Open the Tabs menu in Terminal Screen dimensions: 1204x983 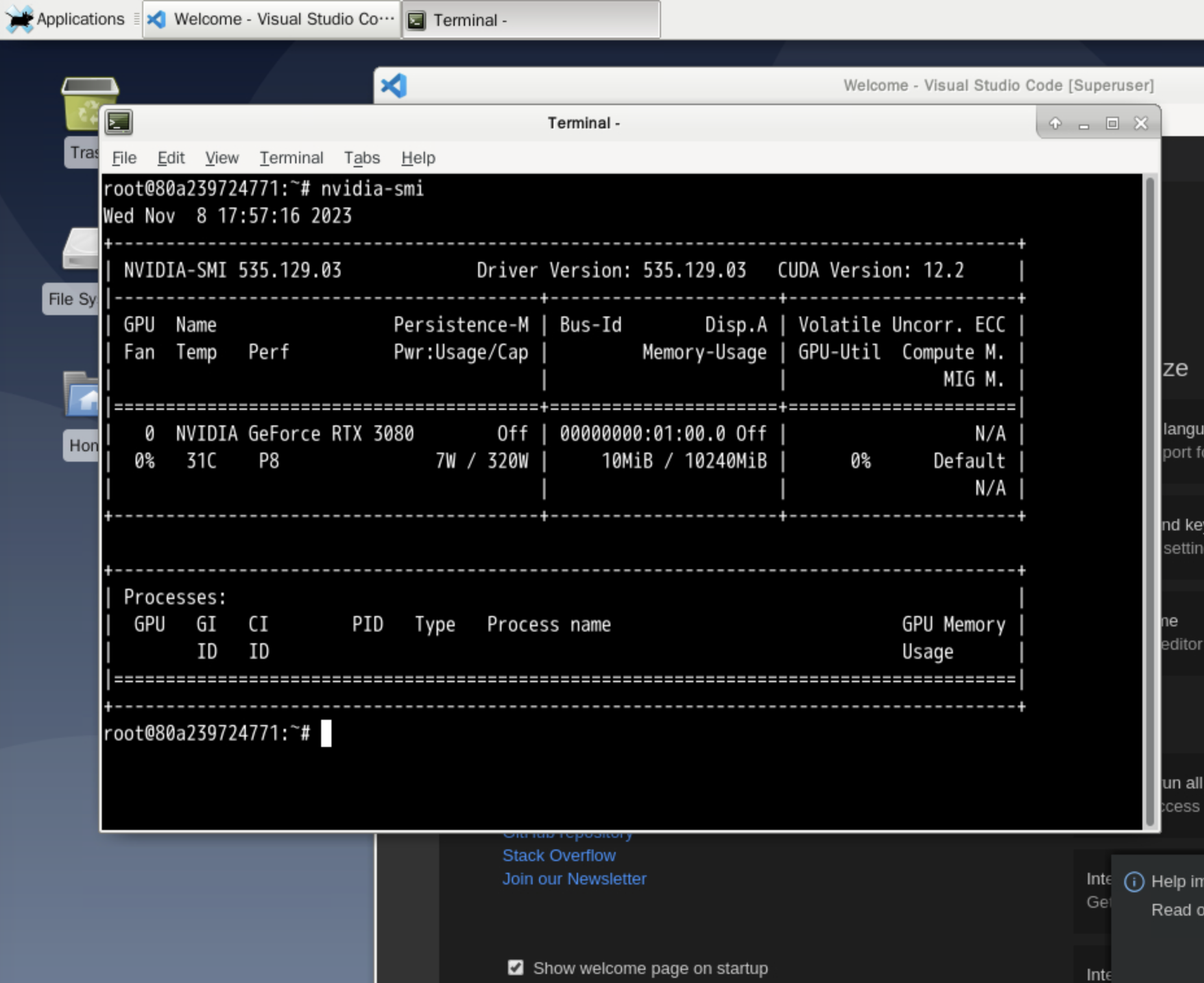click(362, 158)
